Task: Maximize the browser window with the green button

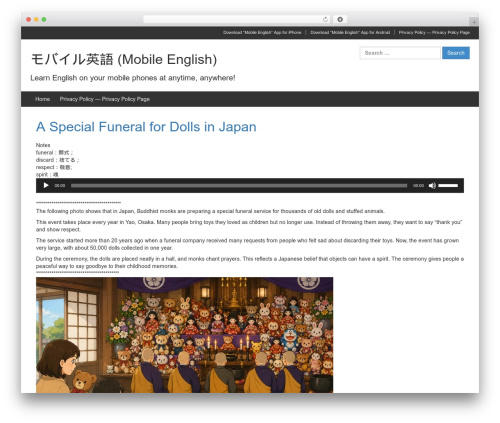Action: coord(44,19)
